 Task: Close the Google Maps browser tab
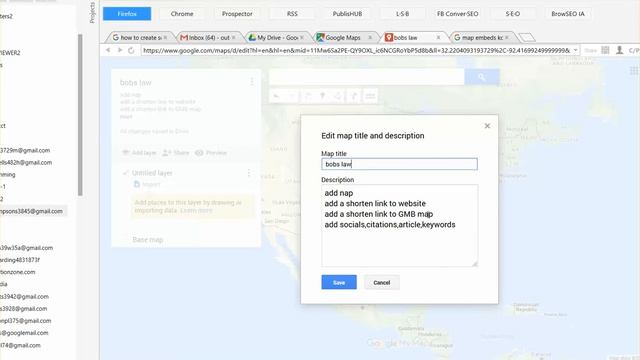[370, 37]
